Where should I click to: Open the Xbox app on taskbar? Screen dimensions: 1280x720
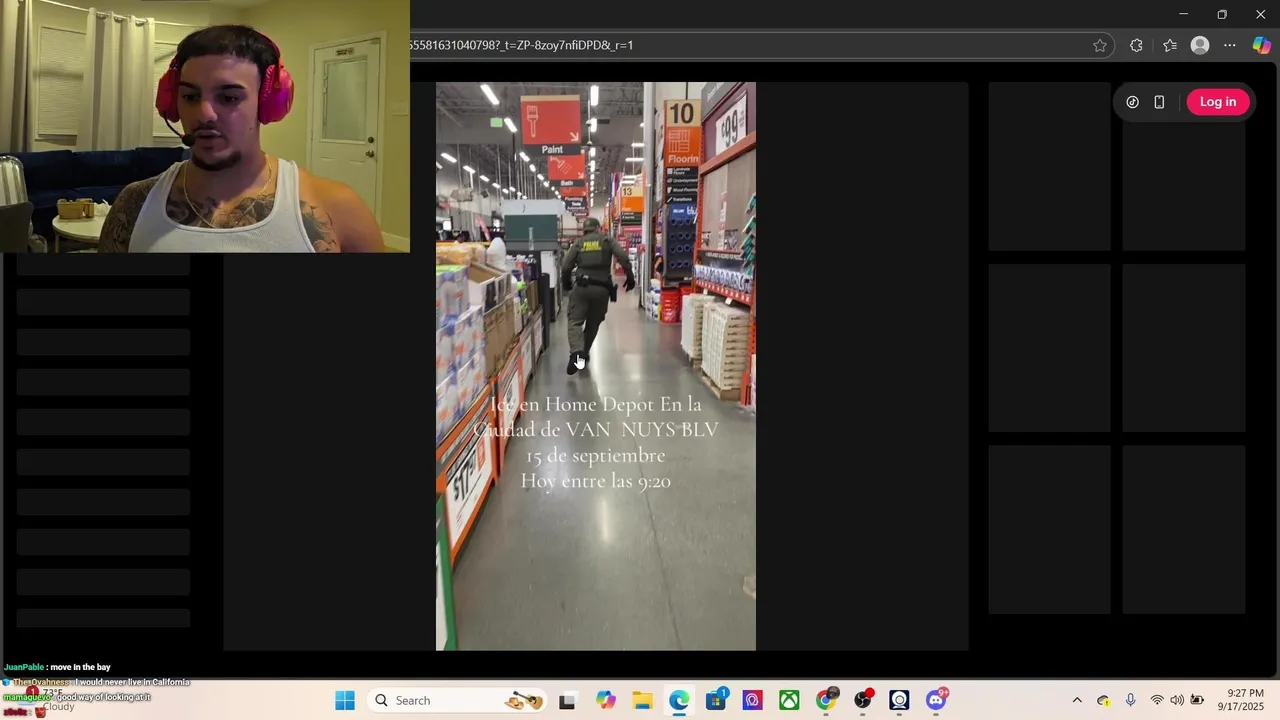click(x=789, y=701)
